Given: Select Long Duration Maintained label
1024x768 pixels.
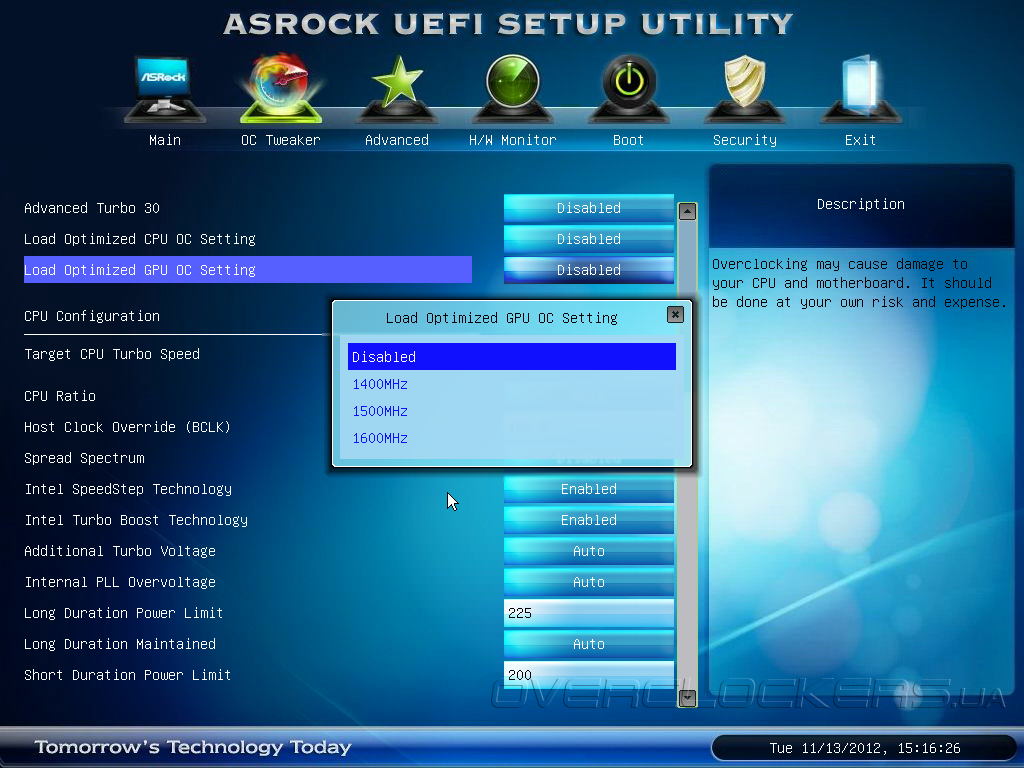Looking at the screenshot, I should [120, 644].
